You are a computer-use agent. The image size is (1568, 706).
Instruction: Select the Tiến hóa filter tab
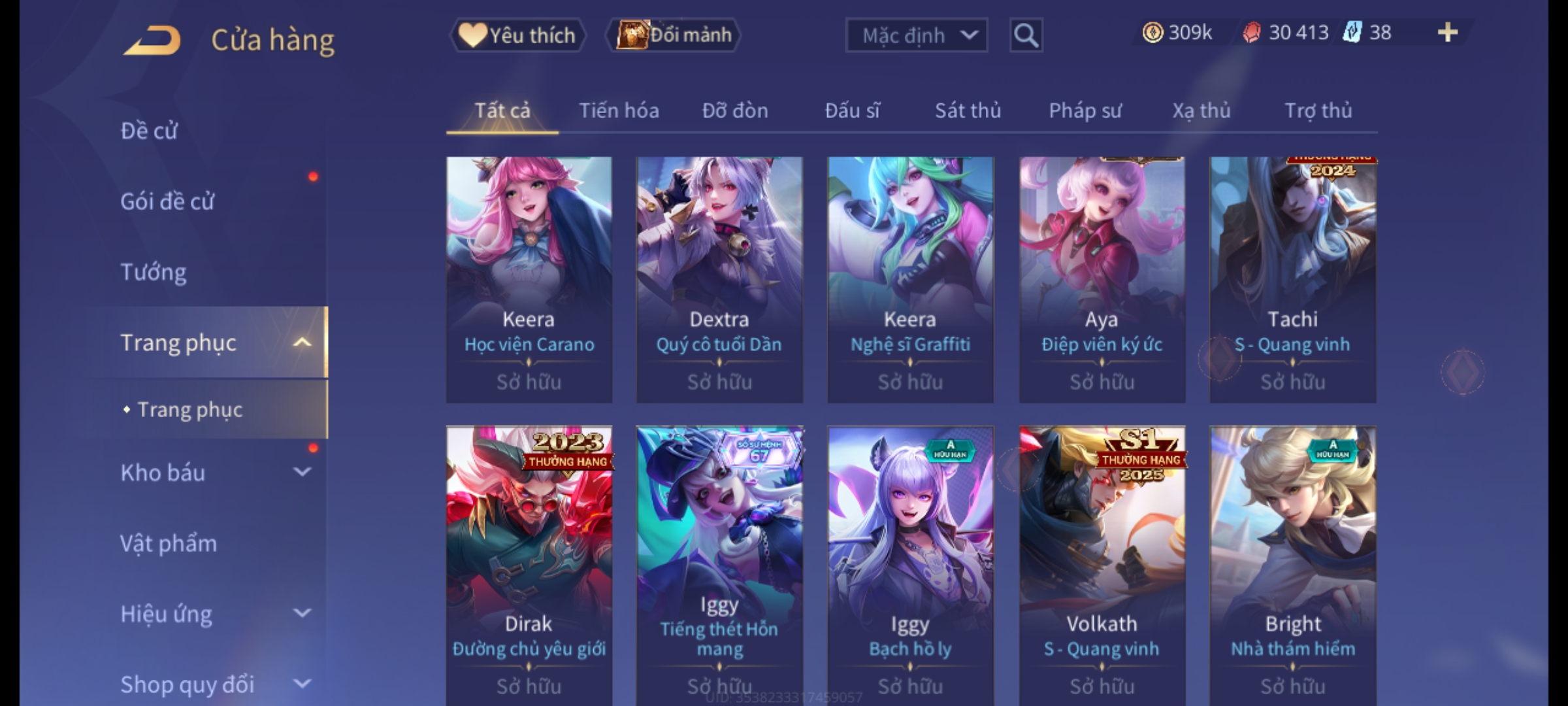[x=619, y=110]
